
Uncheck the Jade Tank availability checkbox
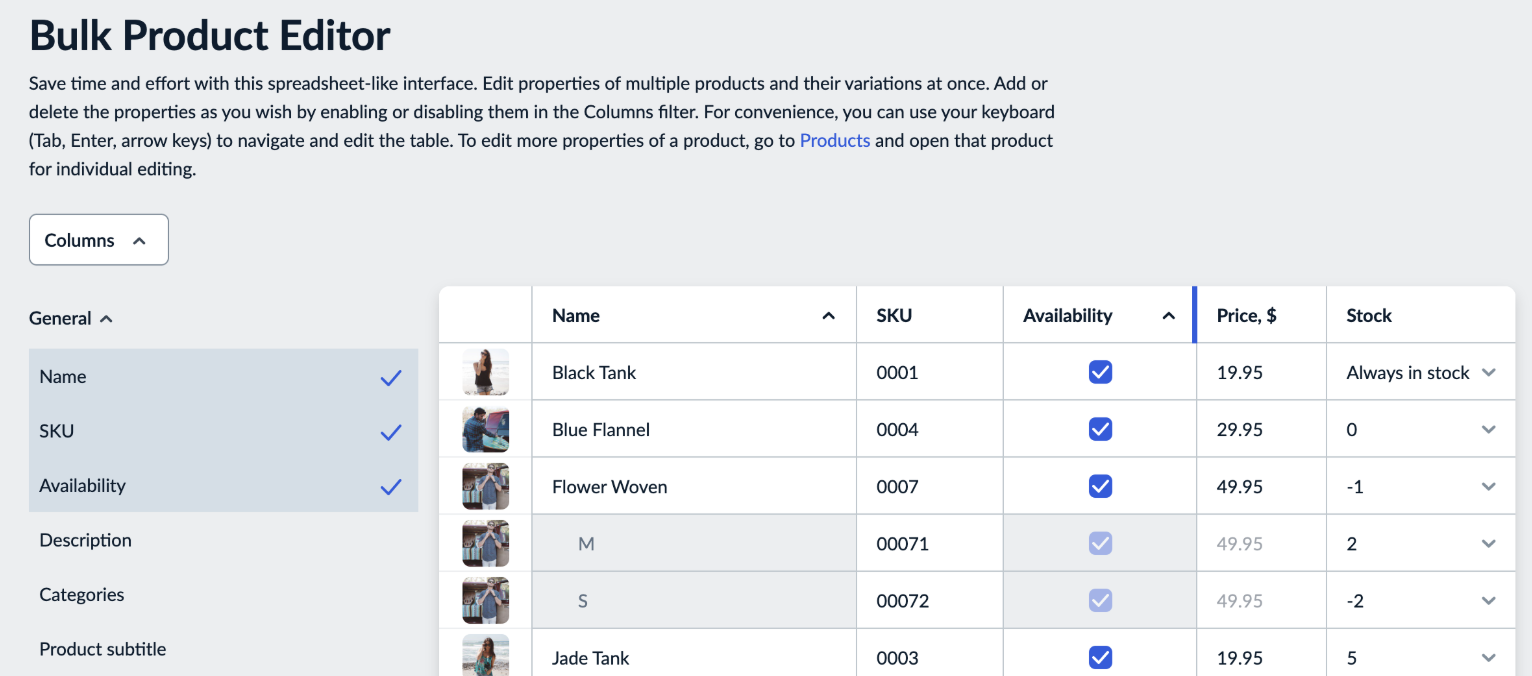[1099, 657]
